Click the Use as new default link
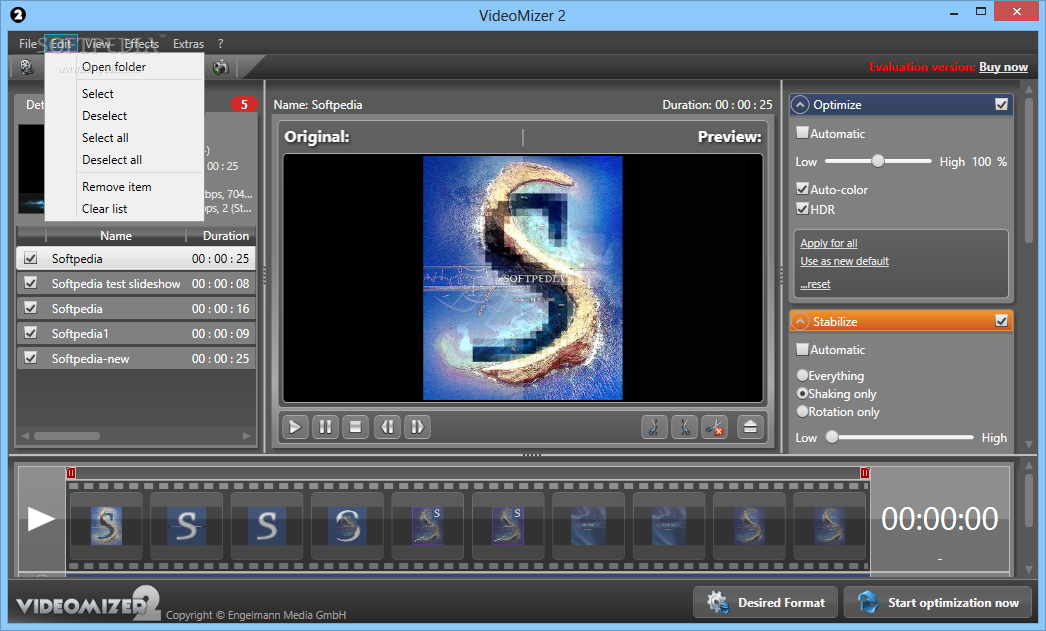This screenshot has width=1046, height=631. [845, 261]
